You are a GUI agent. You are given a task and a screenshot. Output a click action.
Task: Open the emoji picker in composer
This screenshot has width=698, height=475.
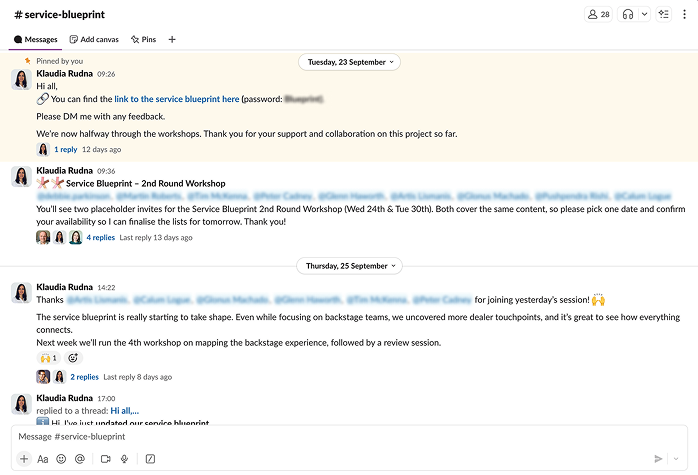click(61, 459)
